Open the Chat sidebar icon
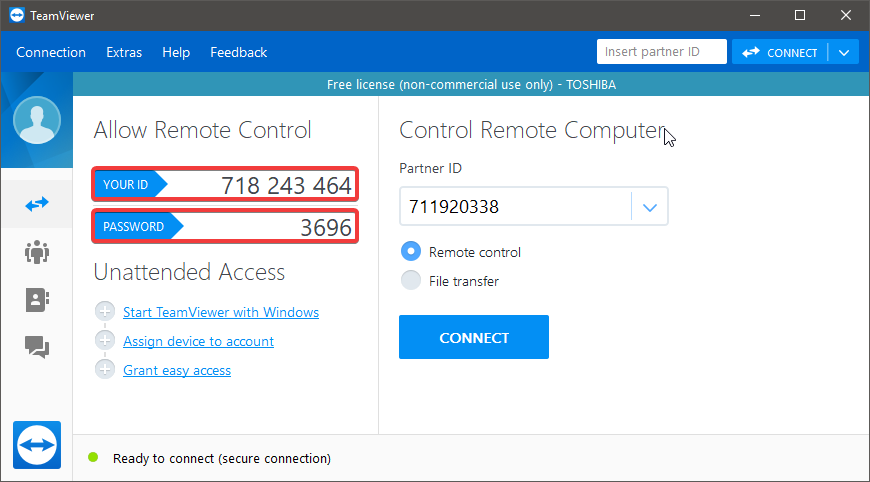The height and width of the screenshot is (482, 870). [37, 347]
